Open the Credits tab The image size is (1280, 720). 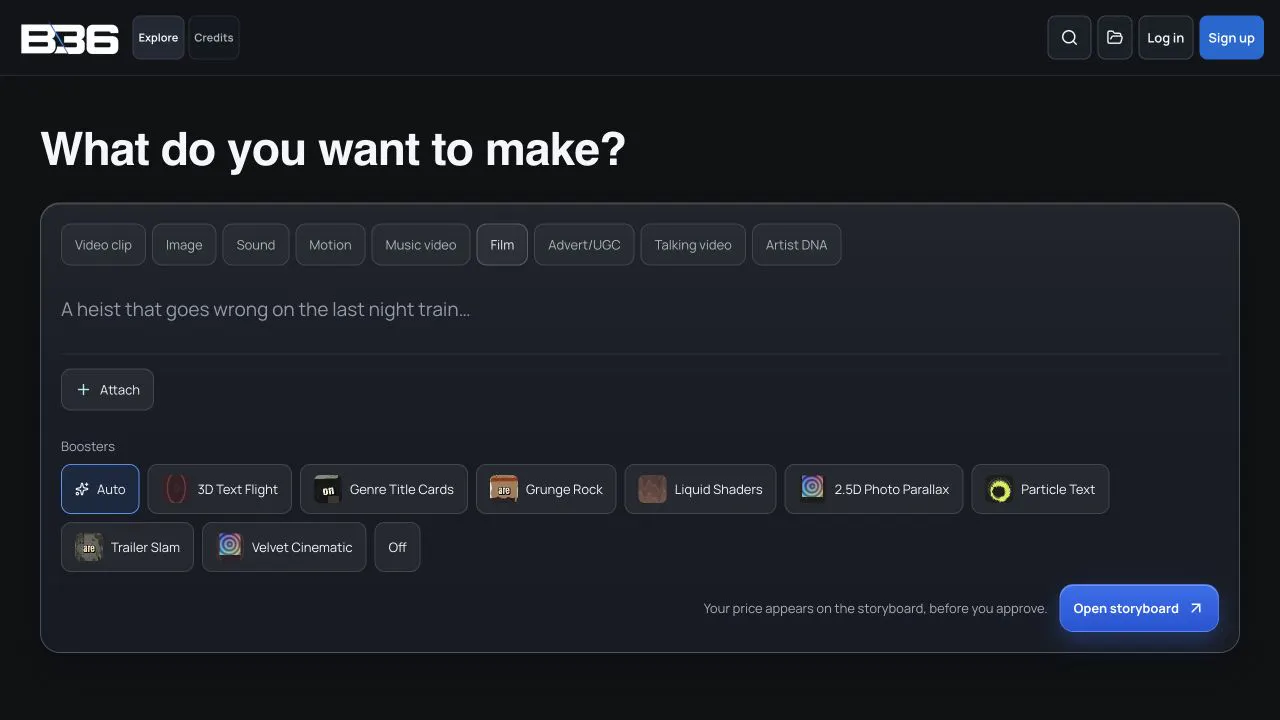pyautogui.click(x=214, y=38)
